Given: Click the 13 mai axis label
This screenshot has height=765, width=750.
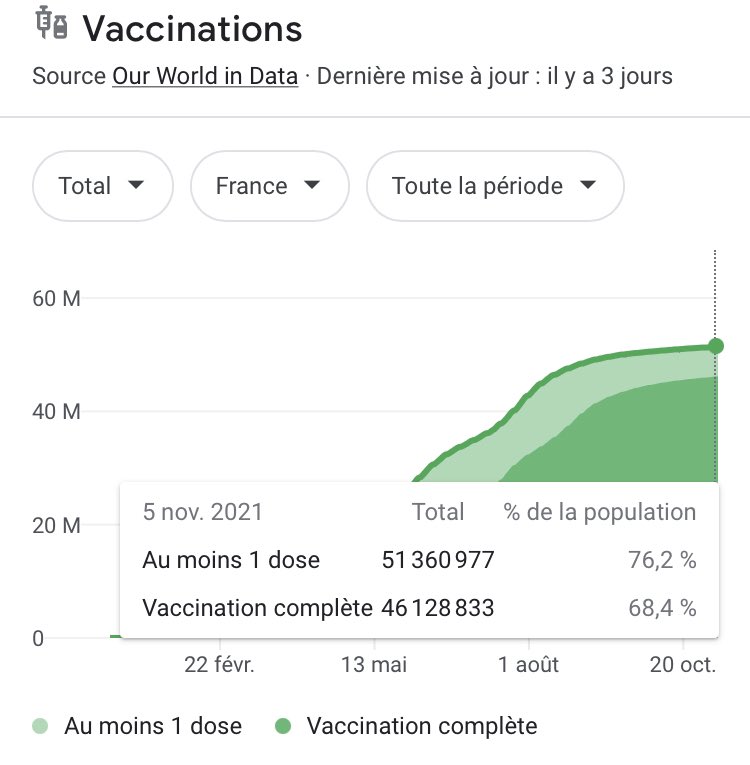Looking at the screenshot, I should point(374,664).
